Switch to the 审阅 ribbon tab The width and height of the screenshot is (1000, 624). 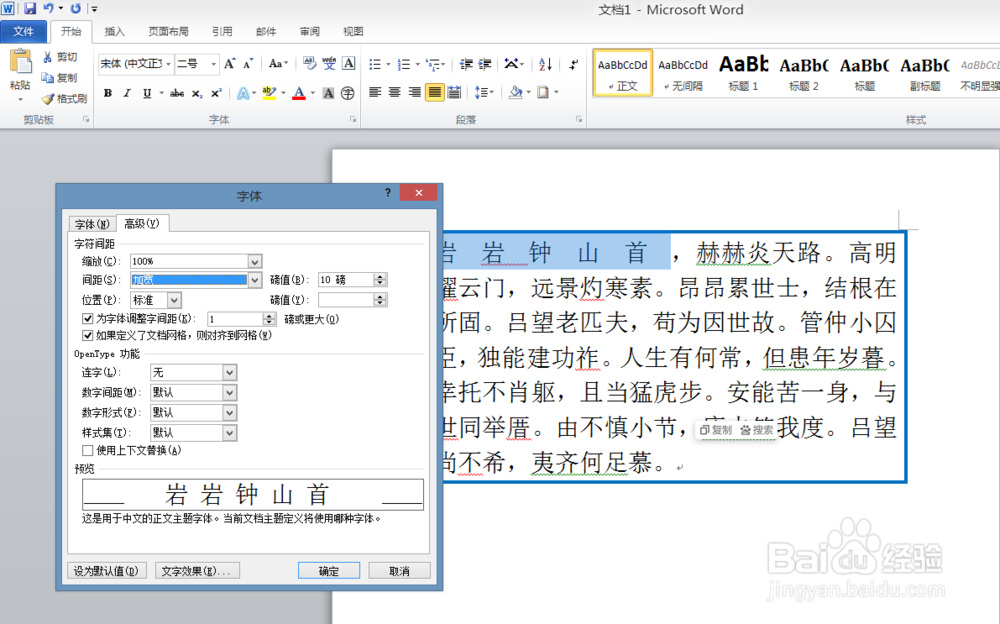(309, 31)
